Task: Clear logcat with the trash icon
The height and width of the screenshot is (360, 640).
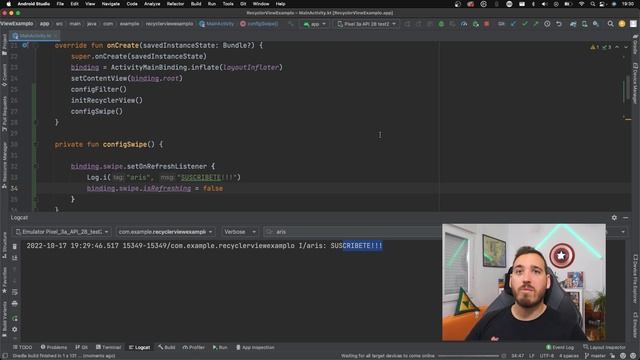Action: [15, 246]
